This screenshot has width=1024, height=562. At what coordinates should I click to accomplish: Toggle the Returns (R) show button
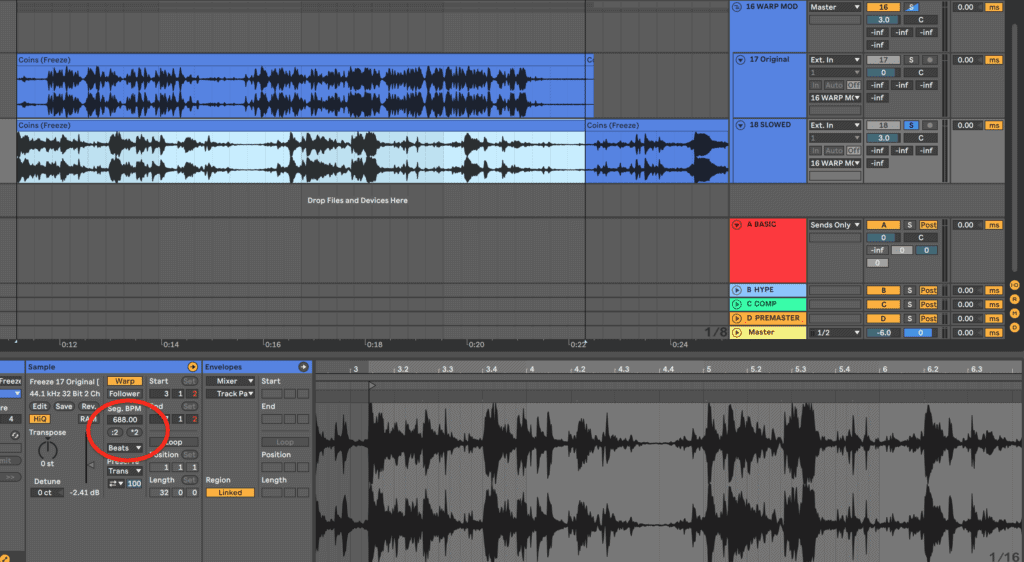point(1014,299)
